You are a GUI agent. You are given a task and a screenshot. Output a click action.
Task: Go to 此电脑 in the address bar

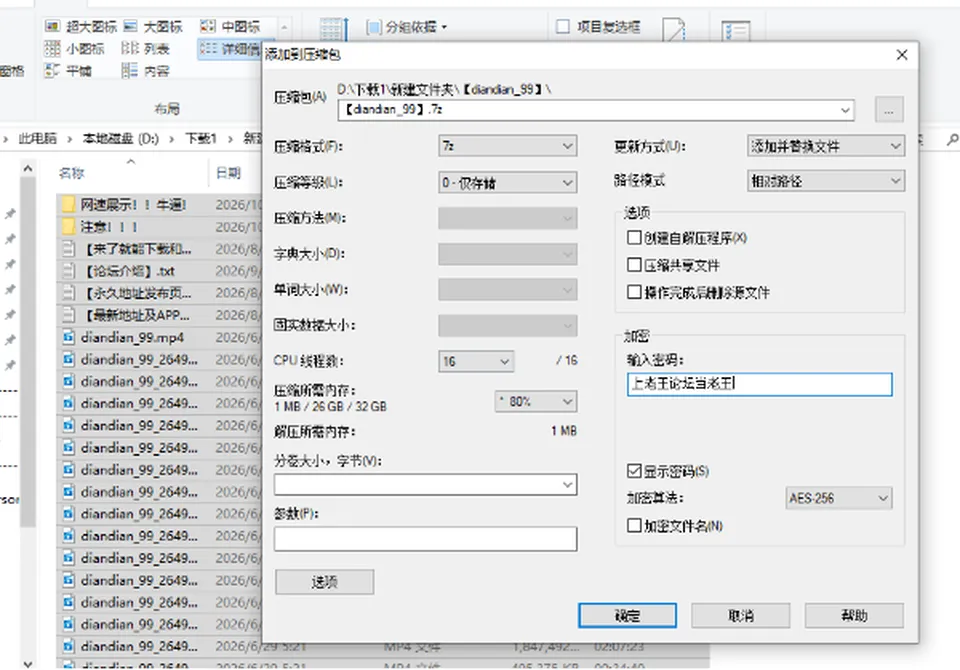pyautogui.click(x=37, y=139)
